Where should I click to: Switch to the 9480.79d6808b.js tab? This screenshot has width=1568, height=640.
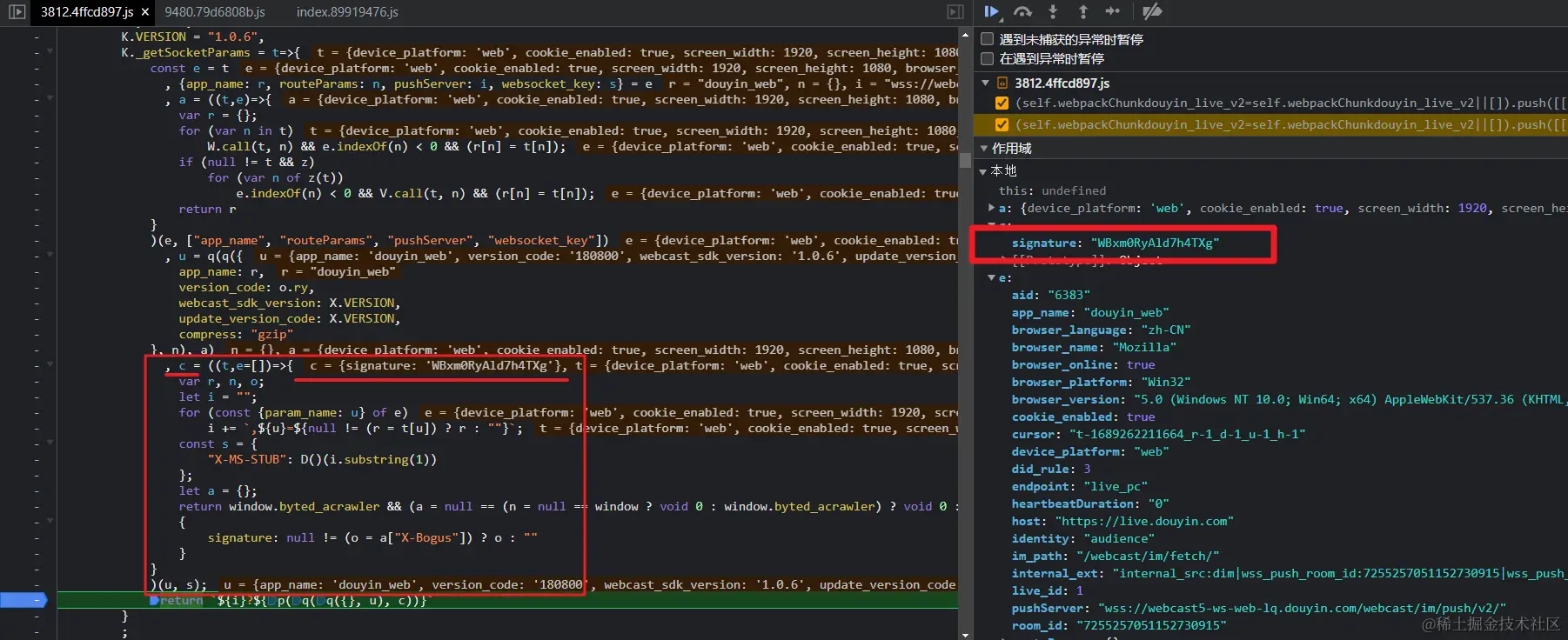(x=215, y=12)
